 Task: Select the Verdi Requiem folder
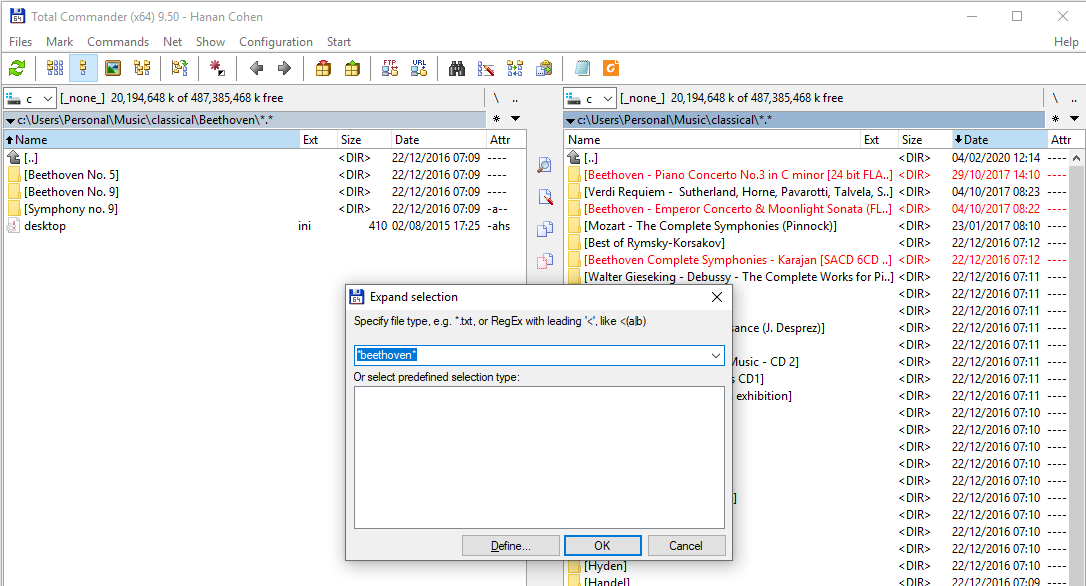(738, 192)
